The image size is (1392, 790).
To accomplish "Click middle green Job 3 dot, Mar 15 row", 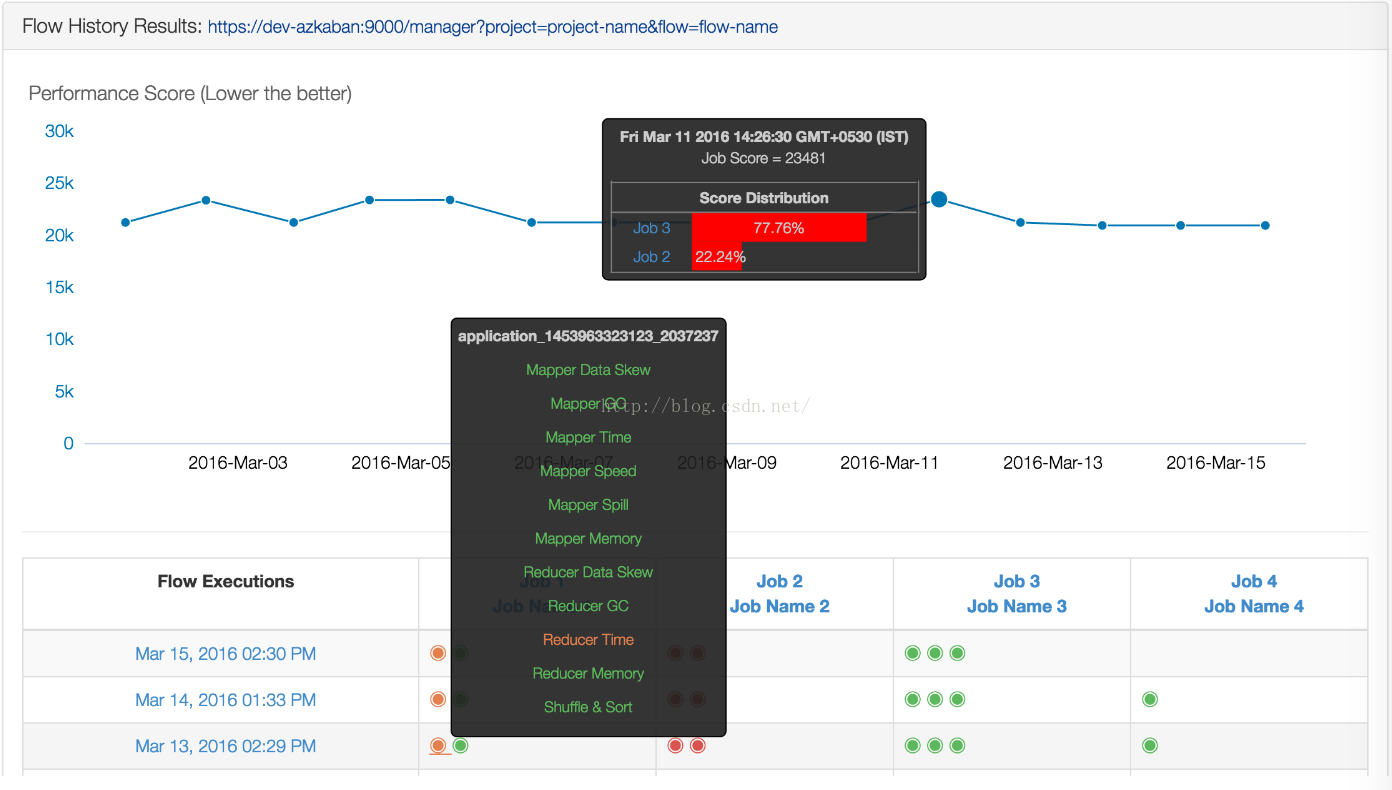I will [935, 653].
